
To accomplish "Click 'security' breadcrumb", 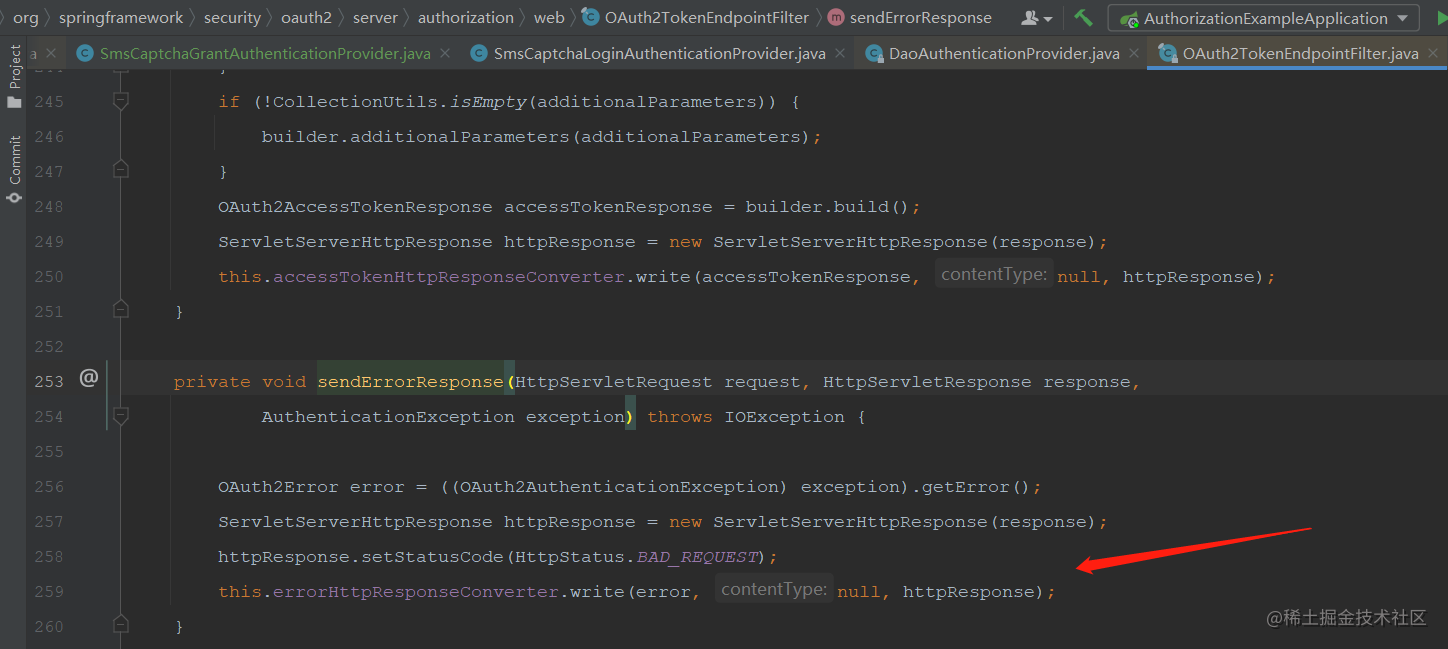I will click(x=232, y=18).
